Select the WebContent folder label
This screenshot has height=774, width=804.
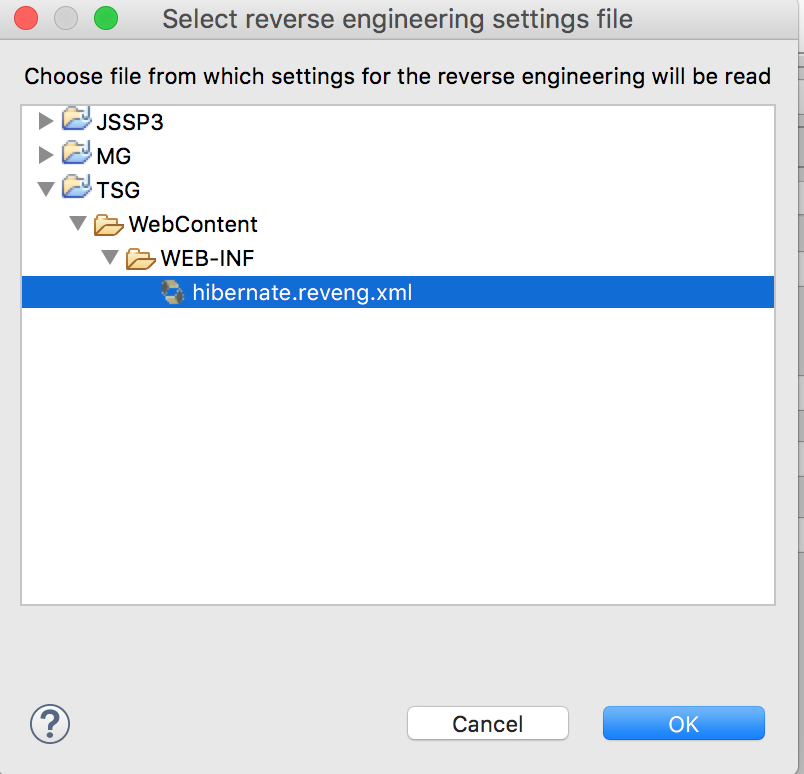(x=193, y=224)
